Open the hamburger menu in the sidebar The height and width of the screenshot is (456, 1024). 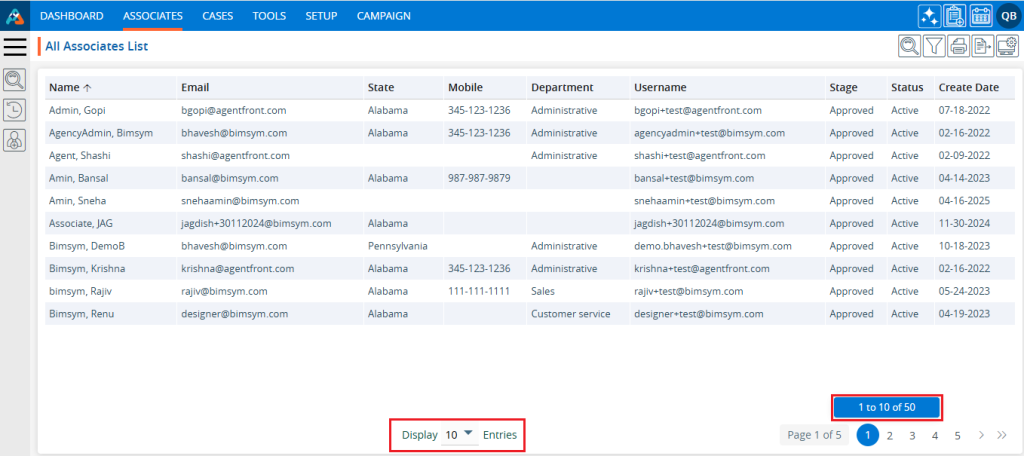(15, 46)
